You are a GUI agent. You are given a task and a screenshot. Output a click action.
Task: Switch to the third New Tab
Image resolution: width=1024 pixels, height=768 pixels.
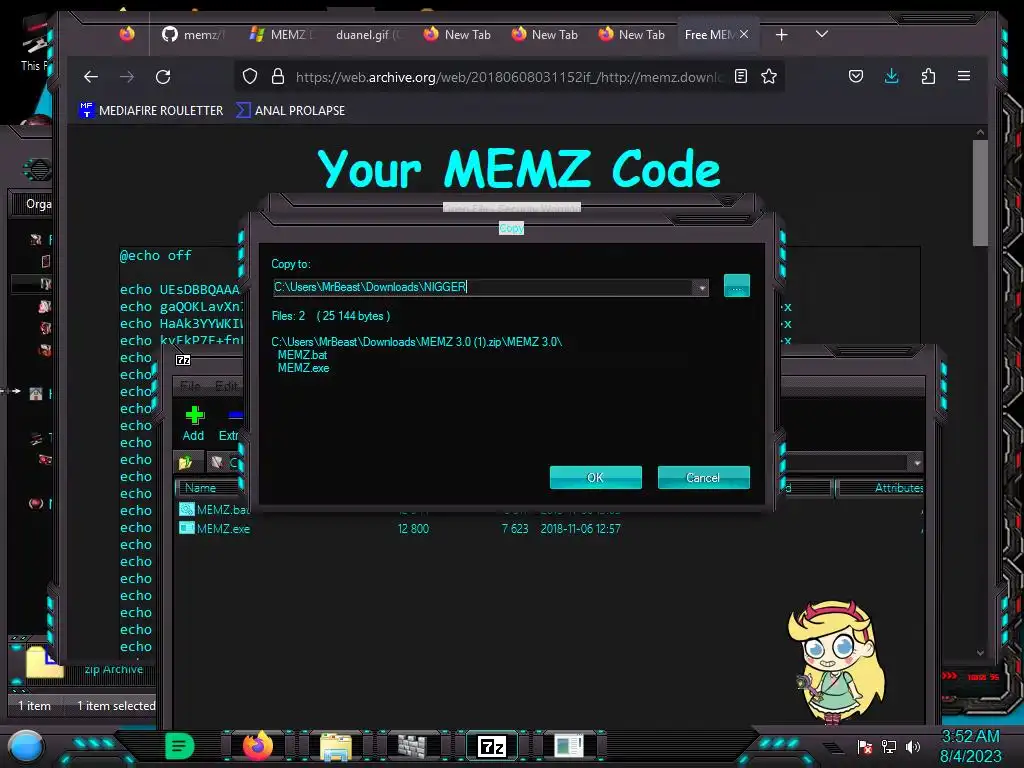632,35
